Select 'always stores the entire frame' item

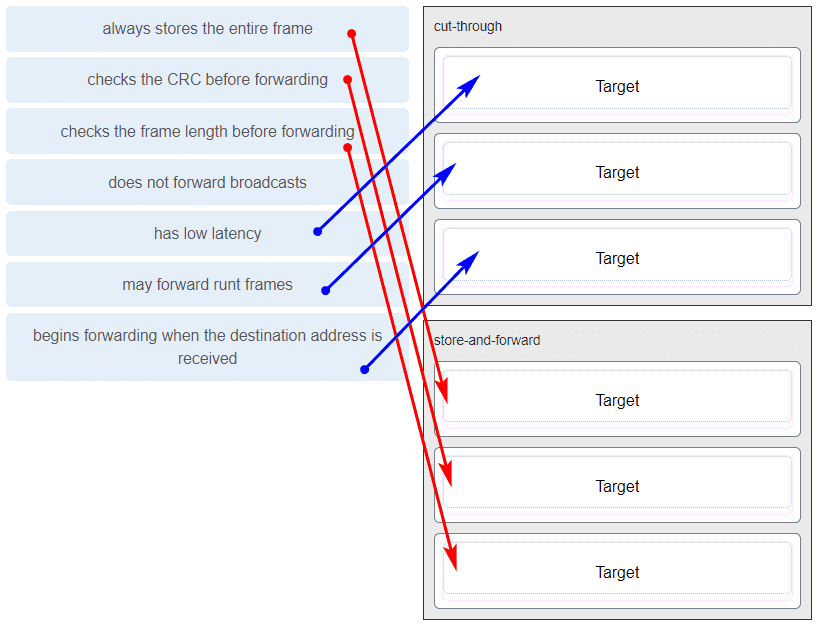tap(207, 29)
